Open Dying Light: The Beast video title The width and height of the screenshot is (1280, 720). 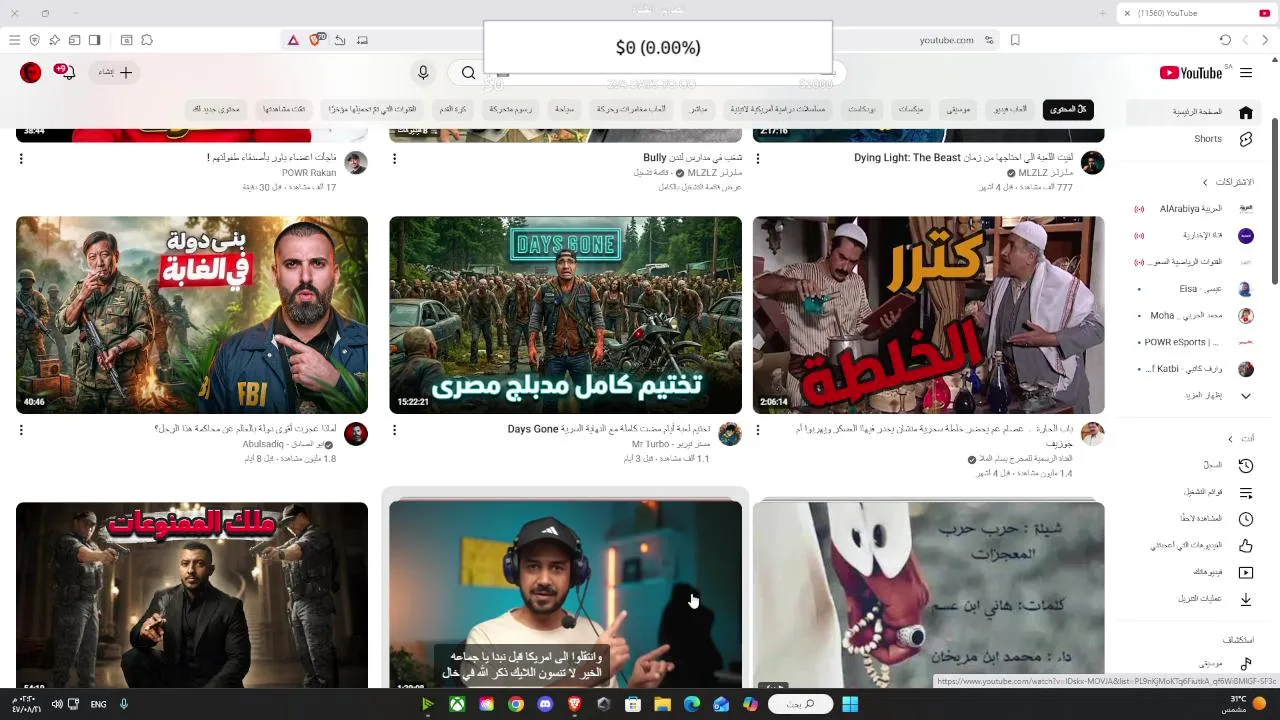[964, 158]
